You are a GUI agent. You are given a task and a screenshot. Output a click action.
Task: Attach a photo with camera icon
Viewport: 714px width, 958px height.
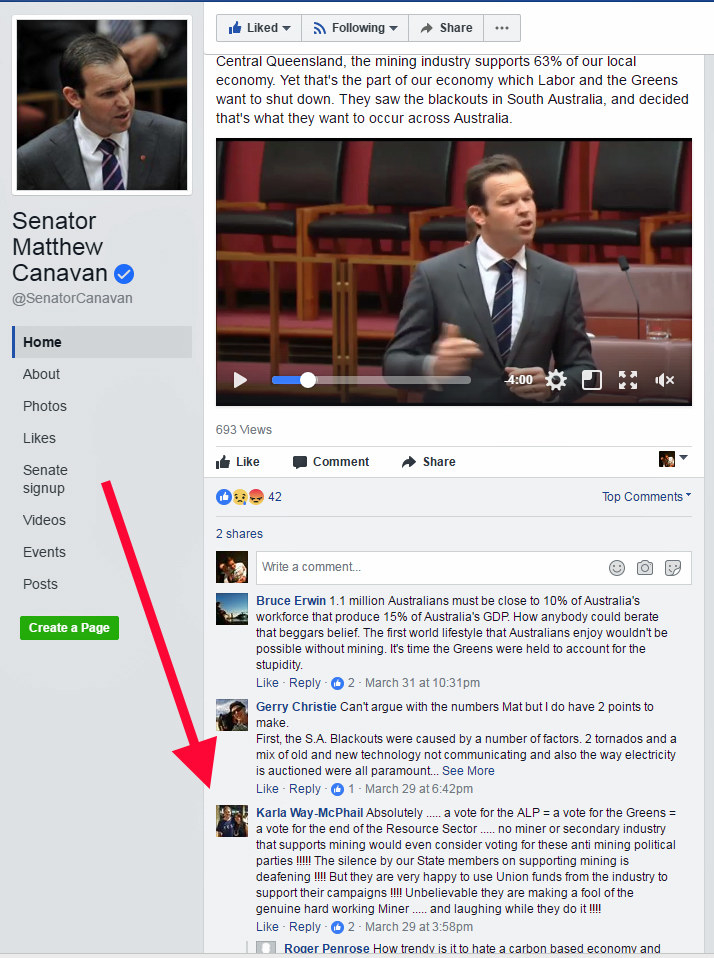click(x=645, y=568)
